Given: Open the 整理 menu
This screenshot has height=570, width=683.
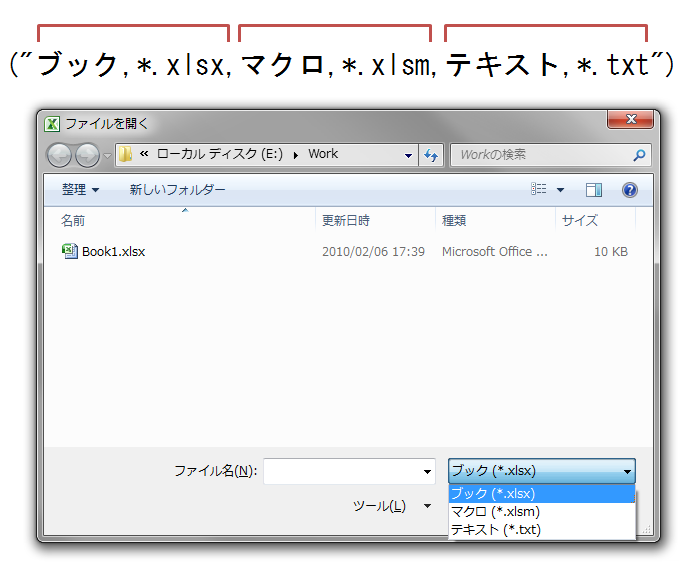Looking at the screenshot, I should (81, 190).
